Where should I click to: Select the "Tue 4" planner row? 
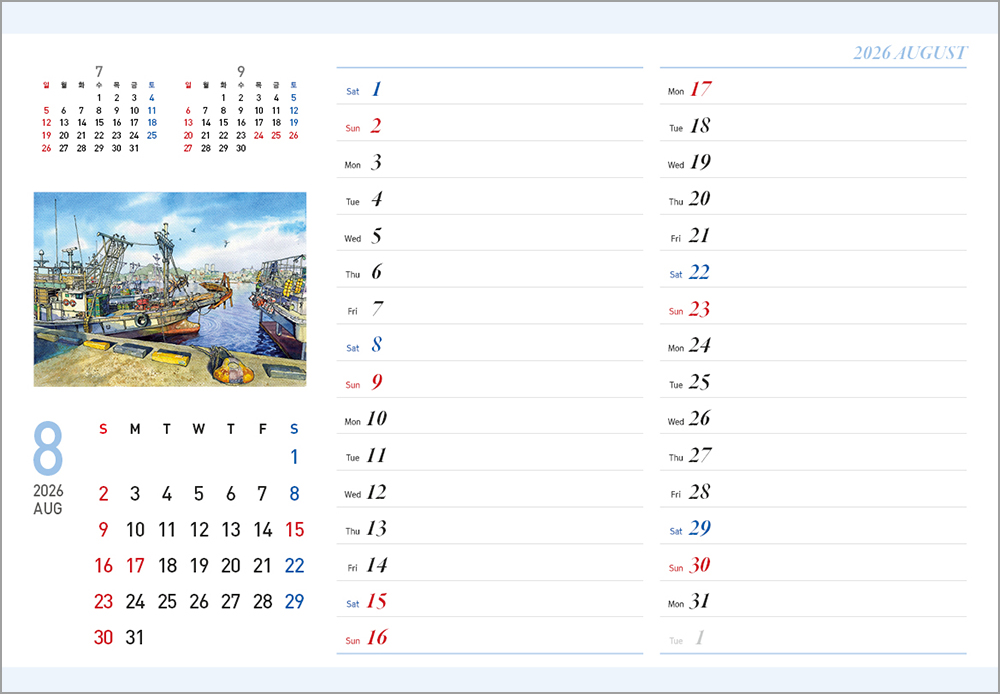(489, 196)
